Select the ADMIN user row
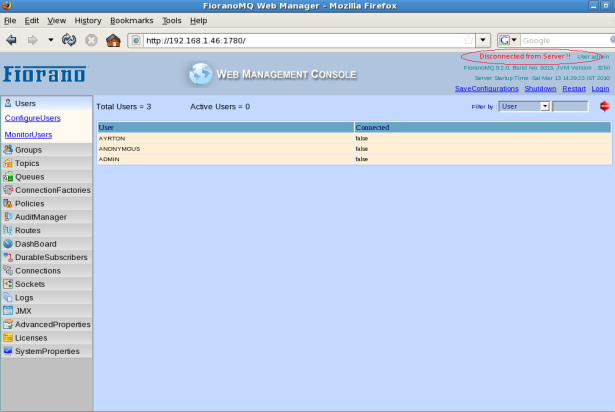The height and width of the screenshot is (412, 615). (354, 159)
